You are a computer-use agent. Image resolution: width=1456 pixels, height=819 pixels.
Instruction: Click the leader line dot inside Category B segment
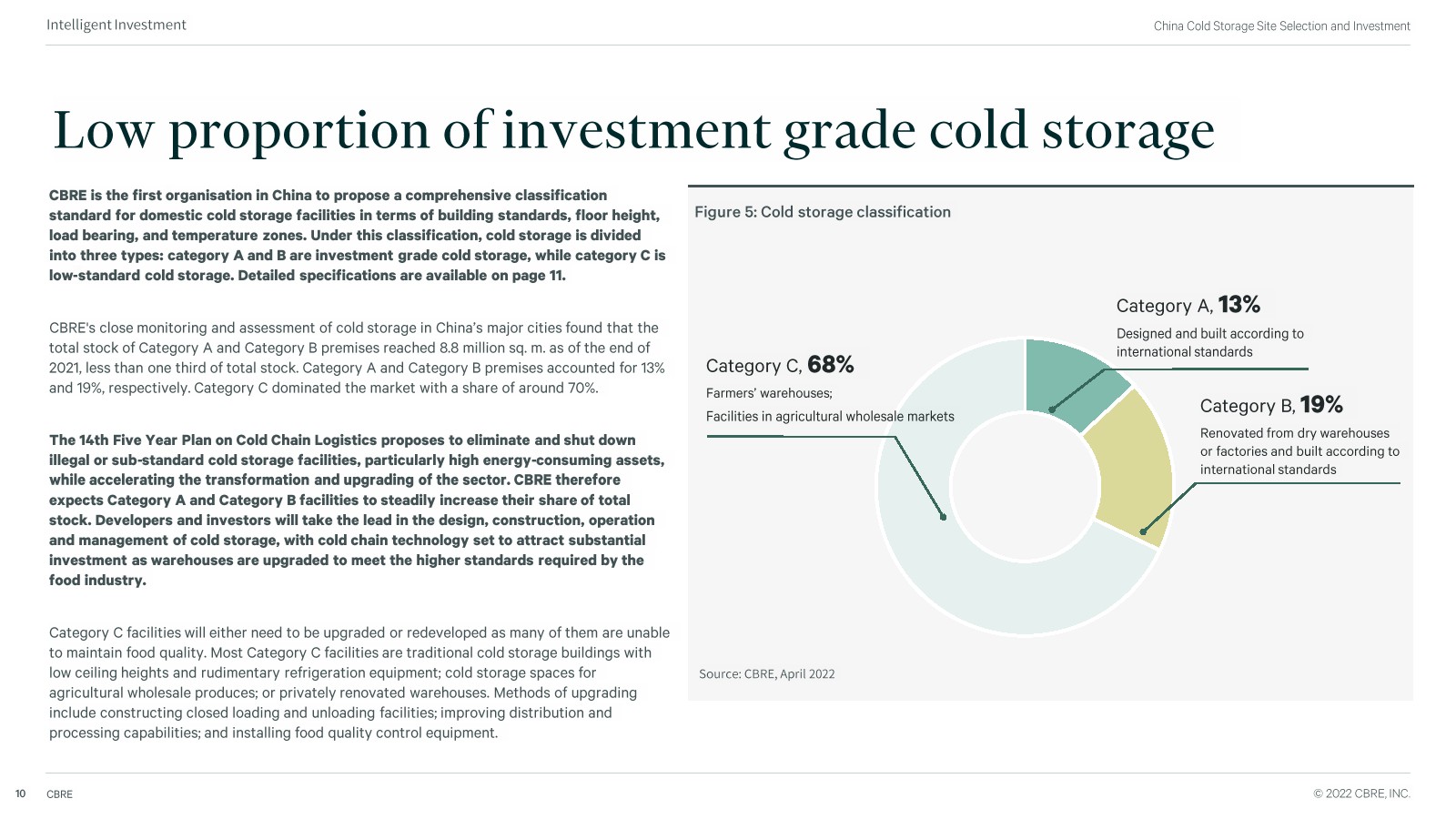point(1143,531)
